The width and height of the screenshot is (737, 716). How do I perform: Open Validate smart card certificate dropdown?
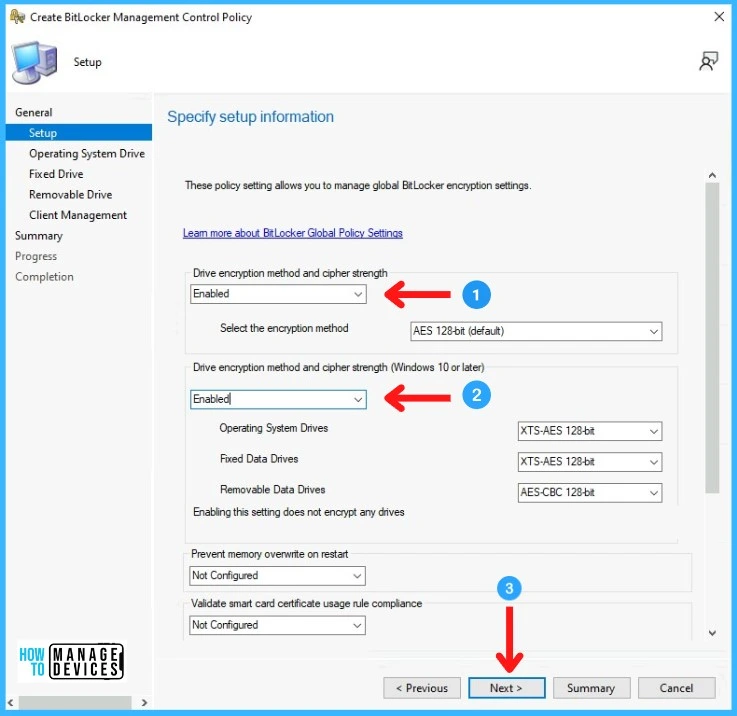(277, 625)
